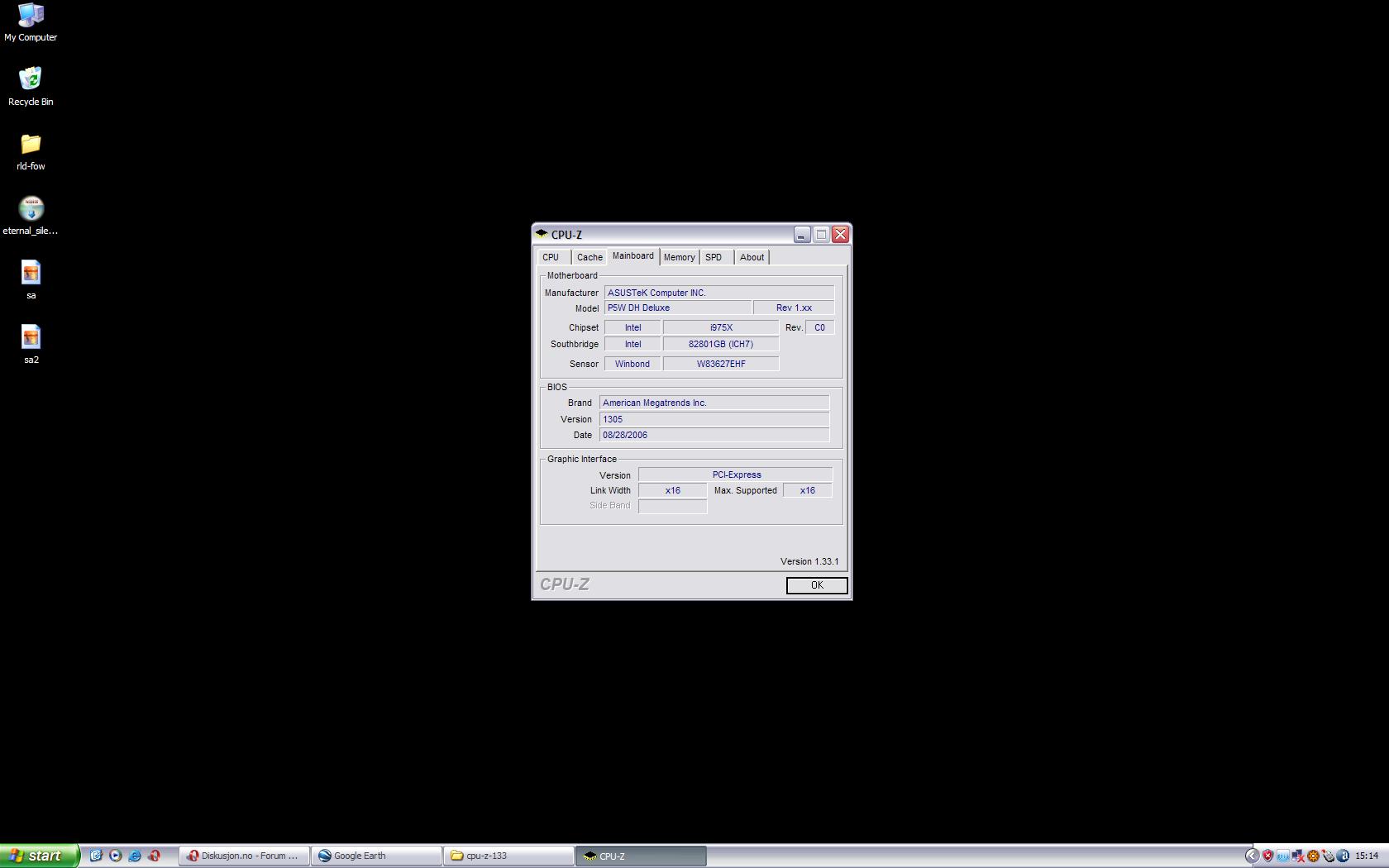Select the Mainboard tab

coord(633,256)
